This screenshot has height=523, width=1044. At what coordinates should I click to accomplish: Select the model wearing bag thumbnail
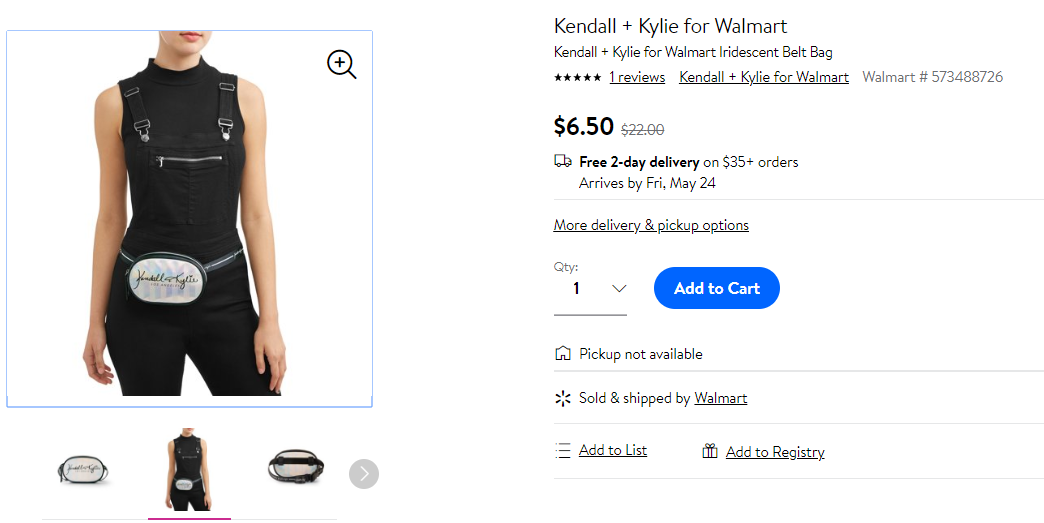(189, 469)
